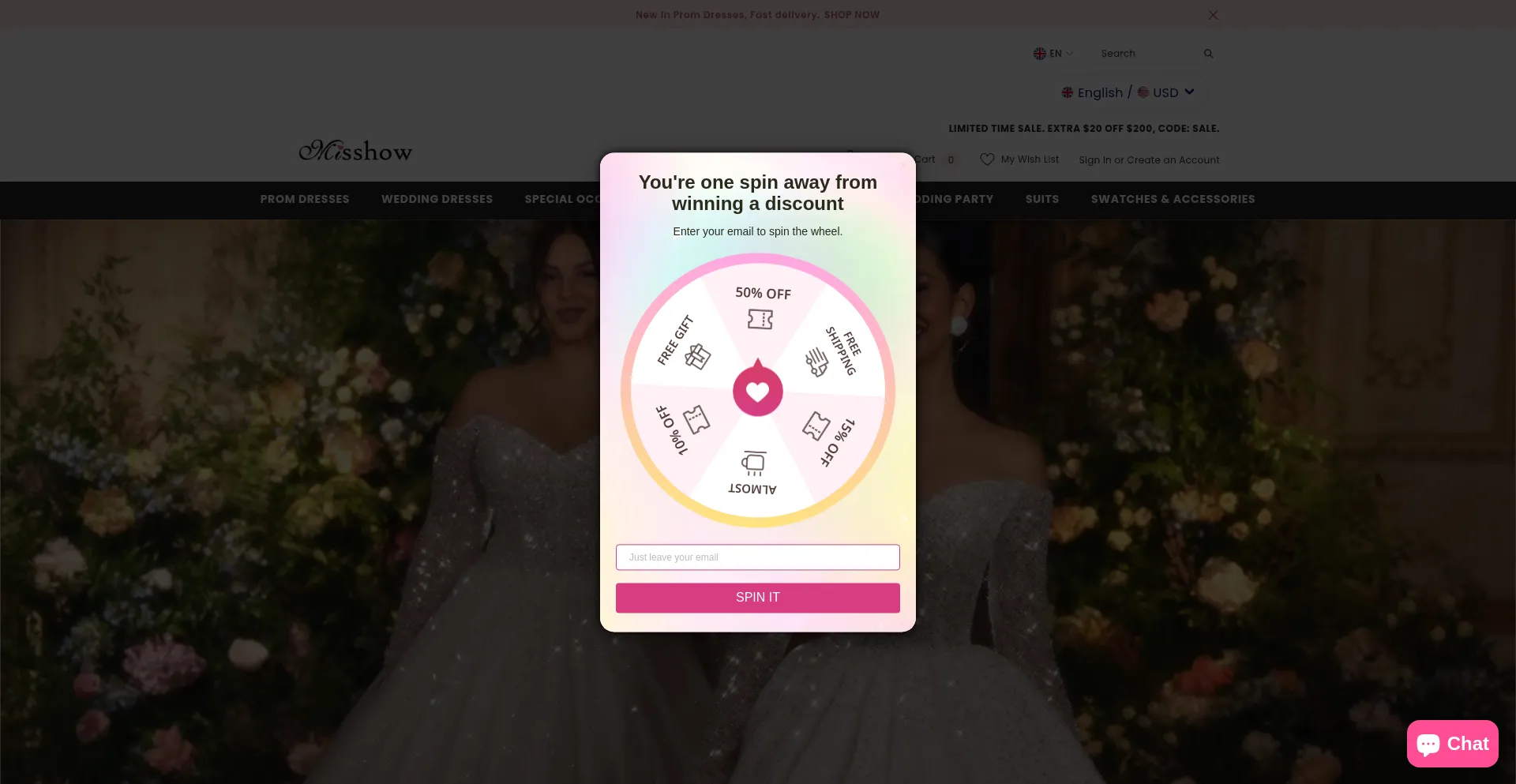Click the 50% OFF coupon icon
The image size is (1516, 784).
tap(760, 319)
